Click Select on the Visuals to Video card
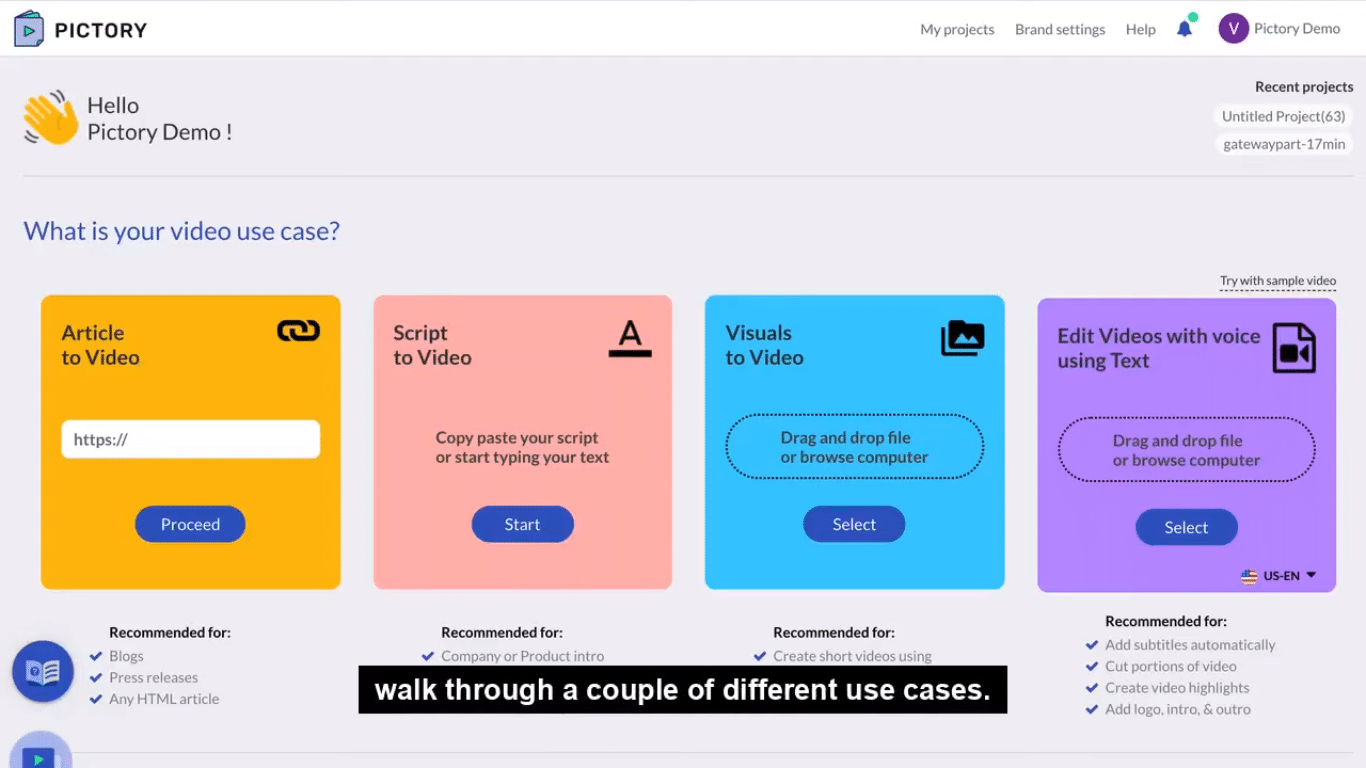The height and width of the screenshot is (768, 1366). (854, 524)
